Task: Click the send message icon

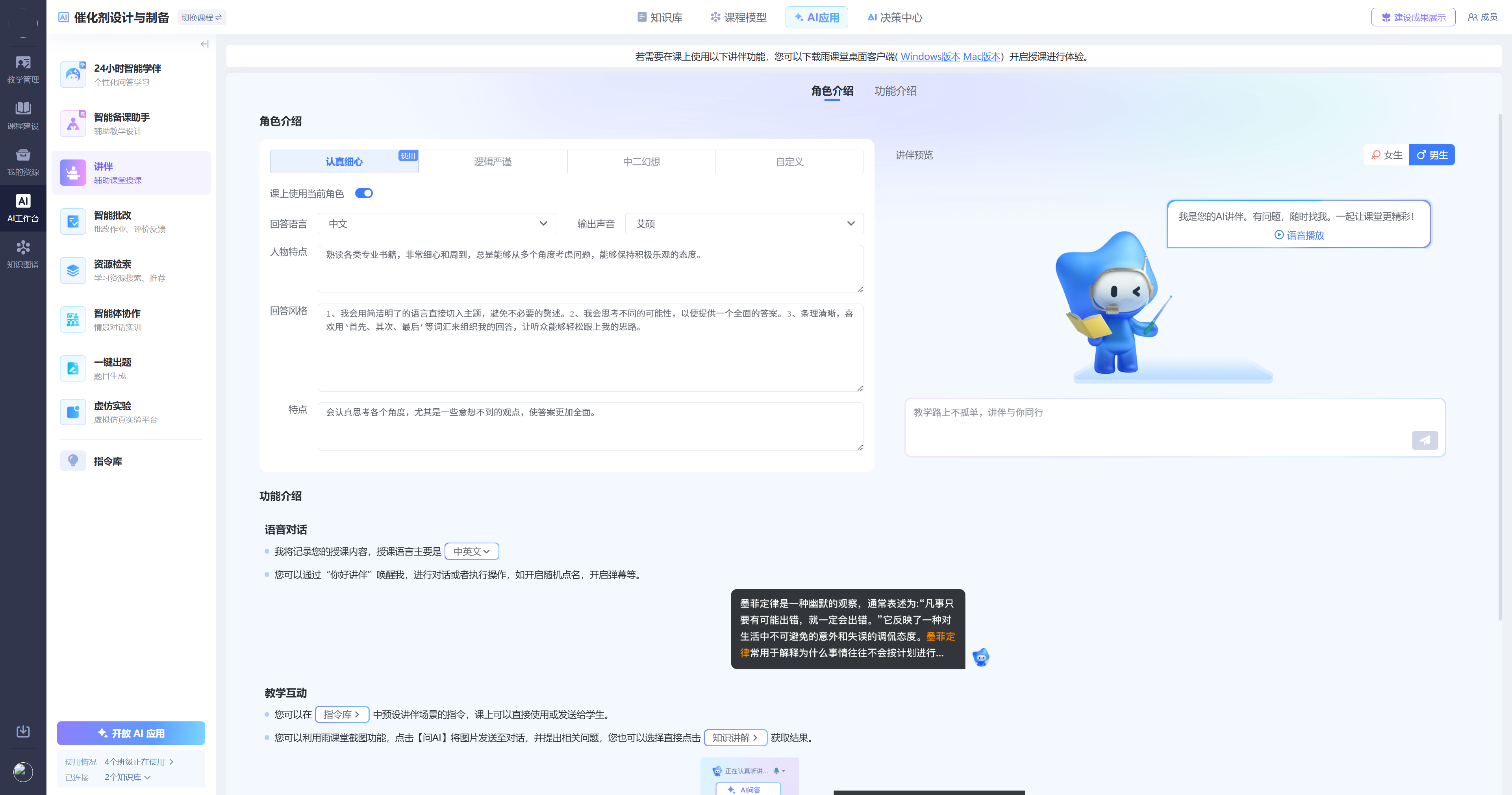Action: tap(1425, 440)
